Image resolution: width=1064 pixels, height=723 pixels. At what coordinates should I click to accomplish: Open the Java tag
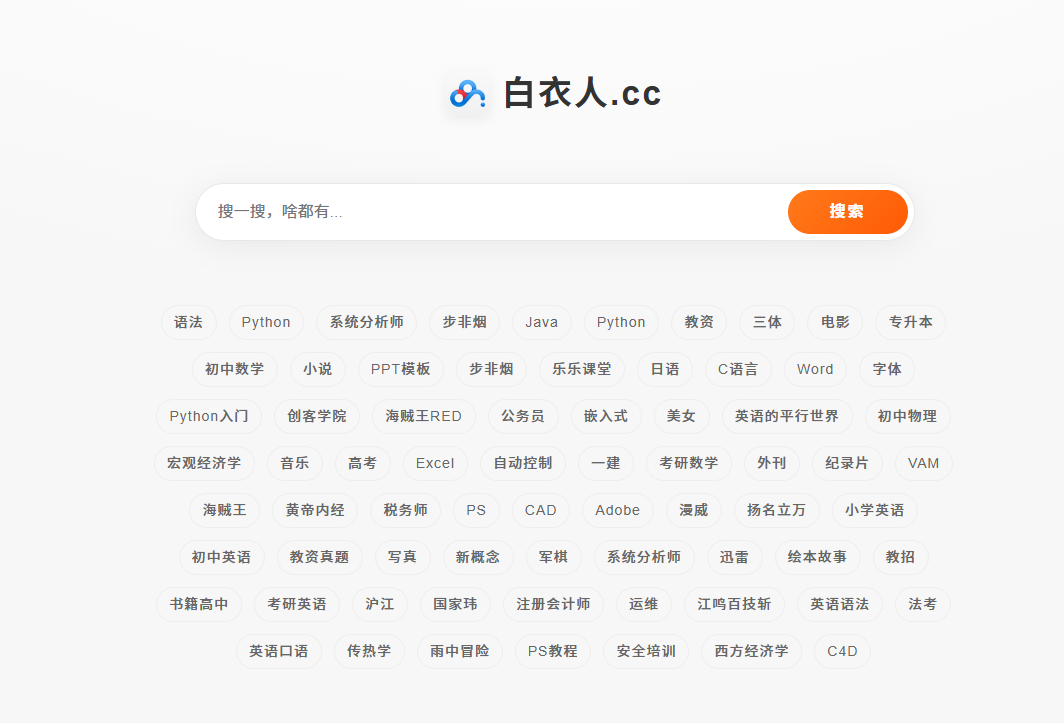click(x=542, y=322)
